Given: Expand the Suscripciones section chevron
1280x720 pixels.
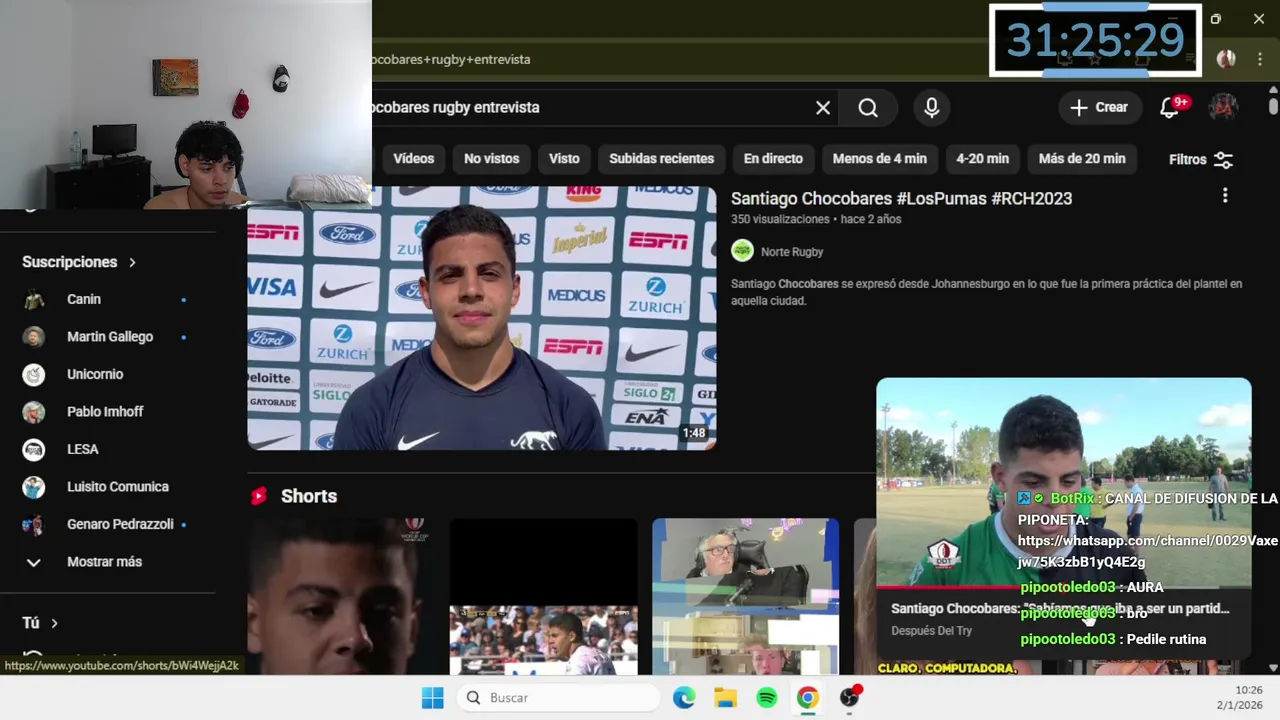Looking at the screenshot, I should click(132, 262).
